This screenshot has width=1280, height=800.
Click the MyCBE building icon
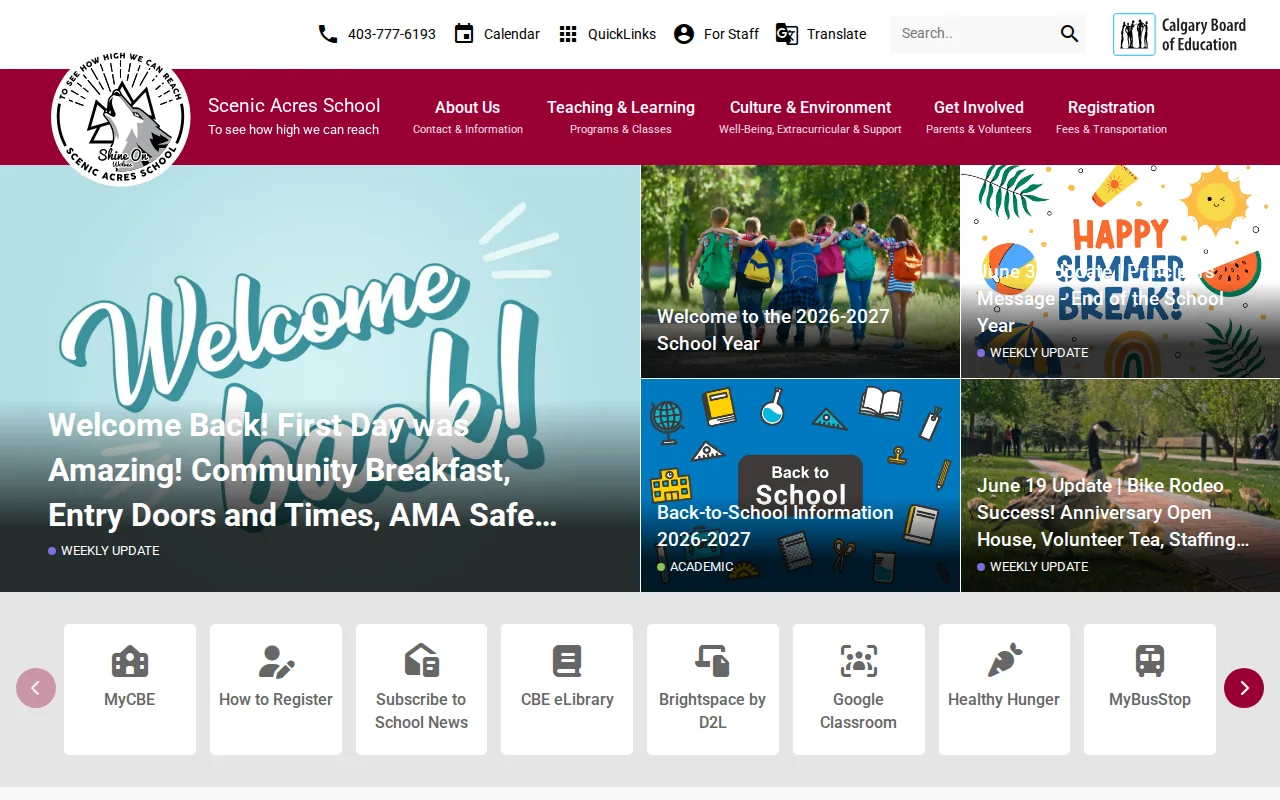click(130, 661)
